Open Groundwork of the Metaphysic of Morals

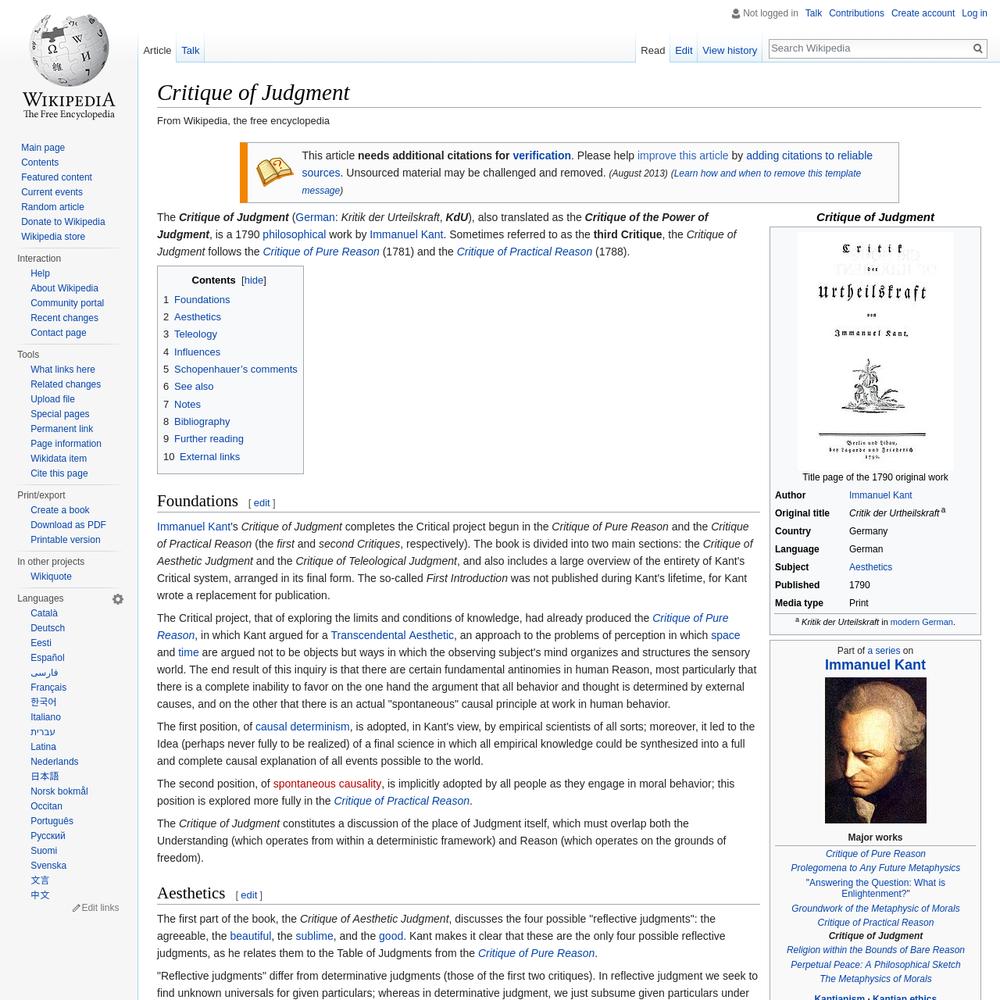[x=875, y=909]
